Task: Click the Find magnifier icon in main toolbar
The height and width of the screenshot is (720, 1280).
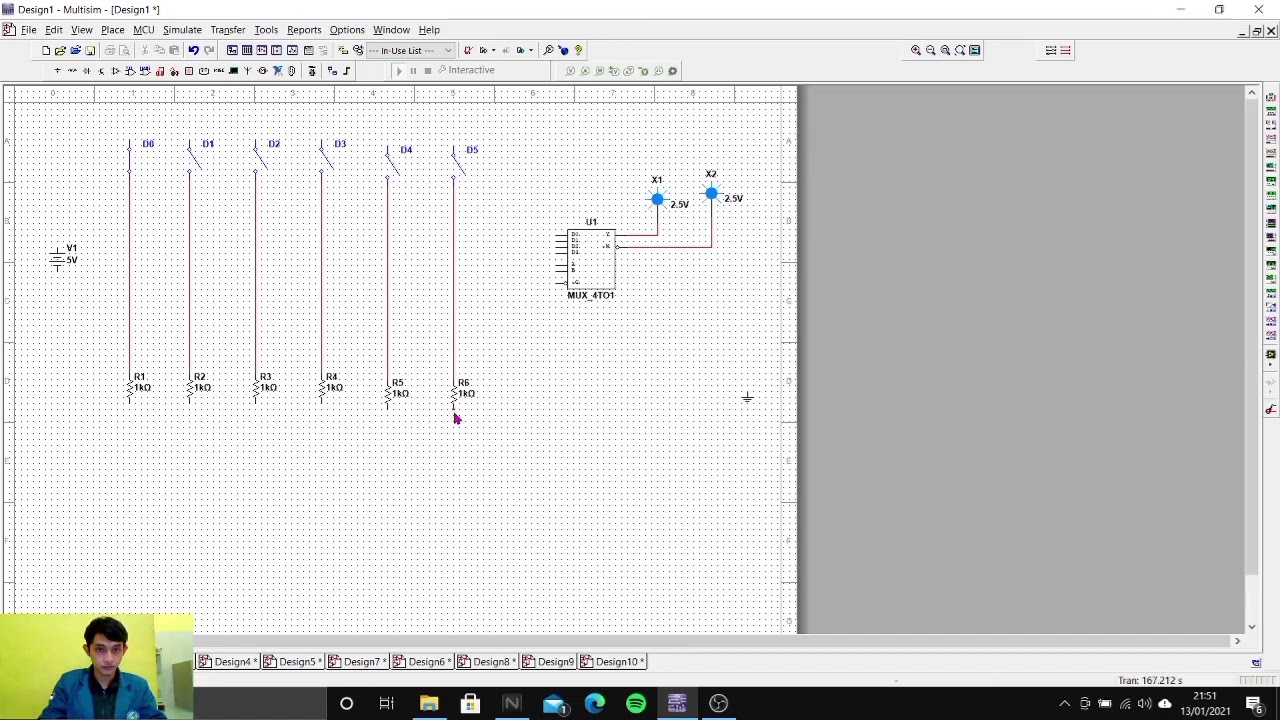Action: point(548,50)
